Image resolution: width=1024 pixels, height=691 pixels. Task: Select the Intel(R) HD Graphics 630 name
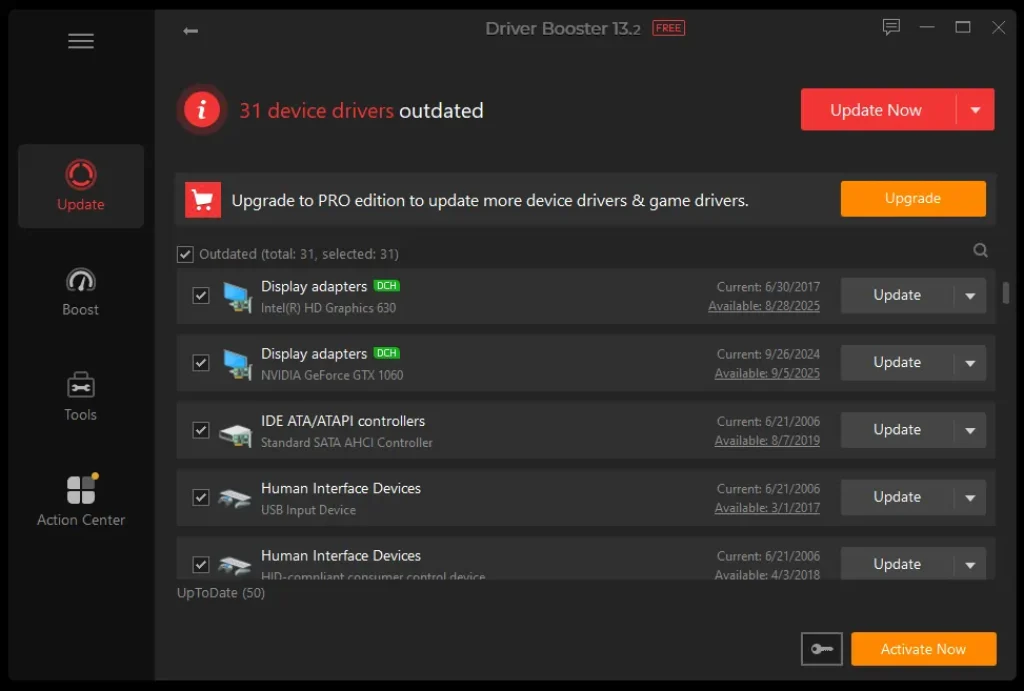[328, 308]
